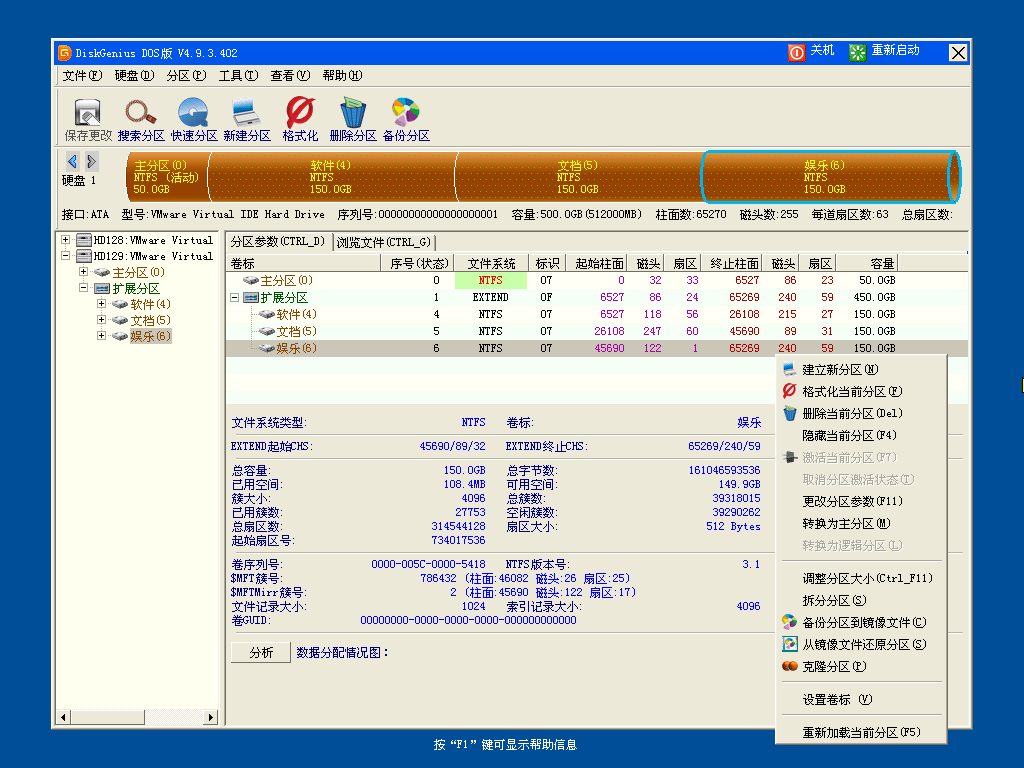Switch to 浏览文件(CTRL_G) tab

point(384,242)
